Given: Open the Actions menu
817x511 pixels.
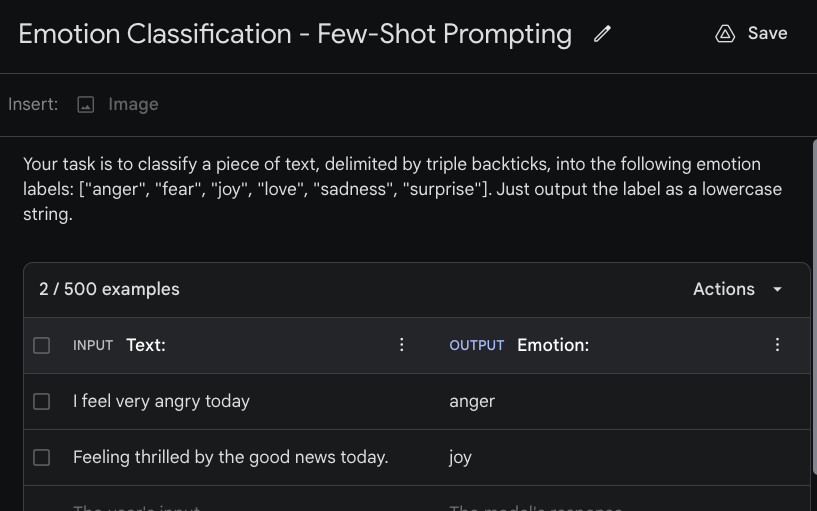Looking at the screenshot, I should tap(724, 289).
